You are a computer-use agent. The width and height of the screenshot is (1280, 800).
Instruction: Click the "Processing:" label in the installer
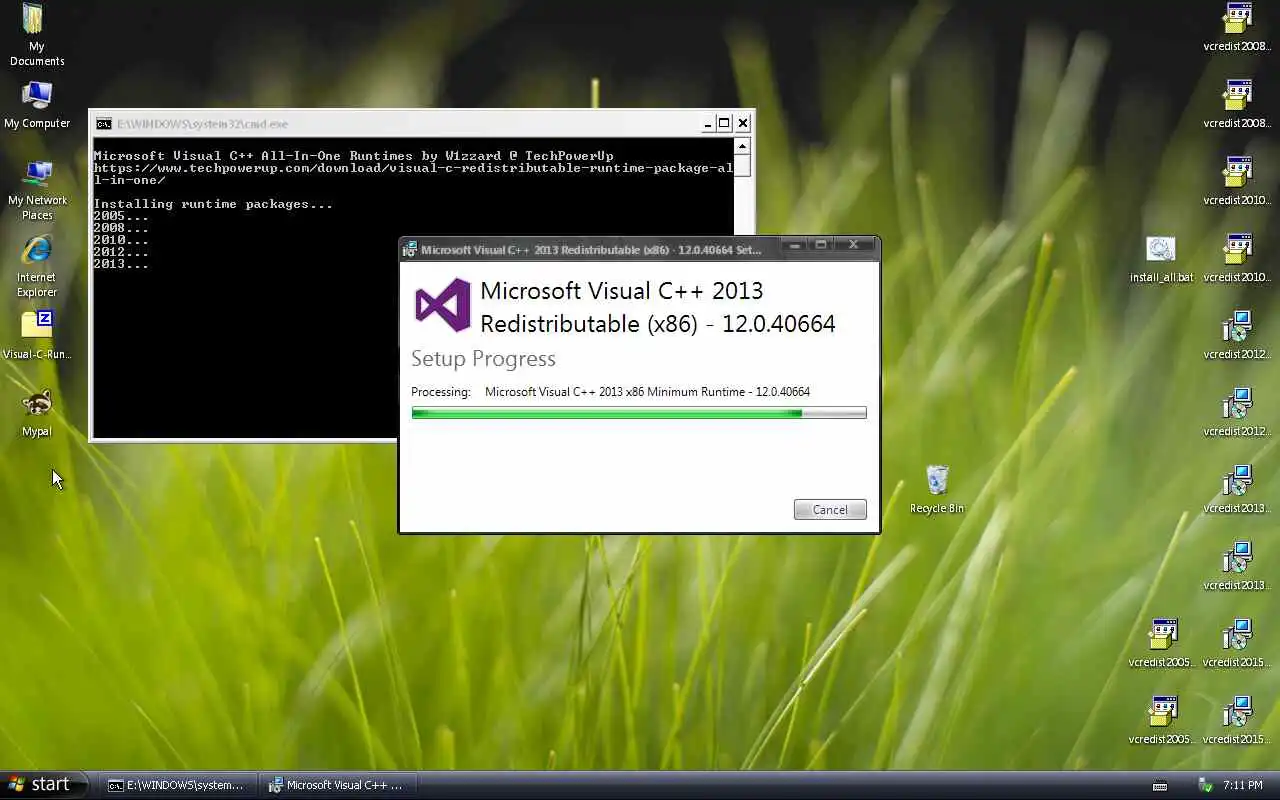click(440, 392)
